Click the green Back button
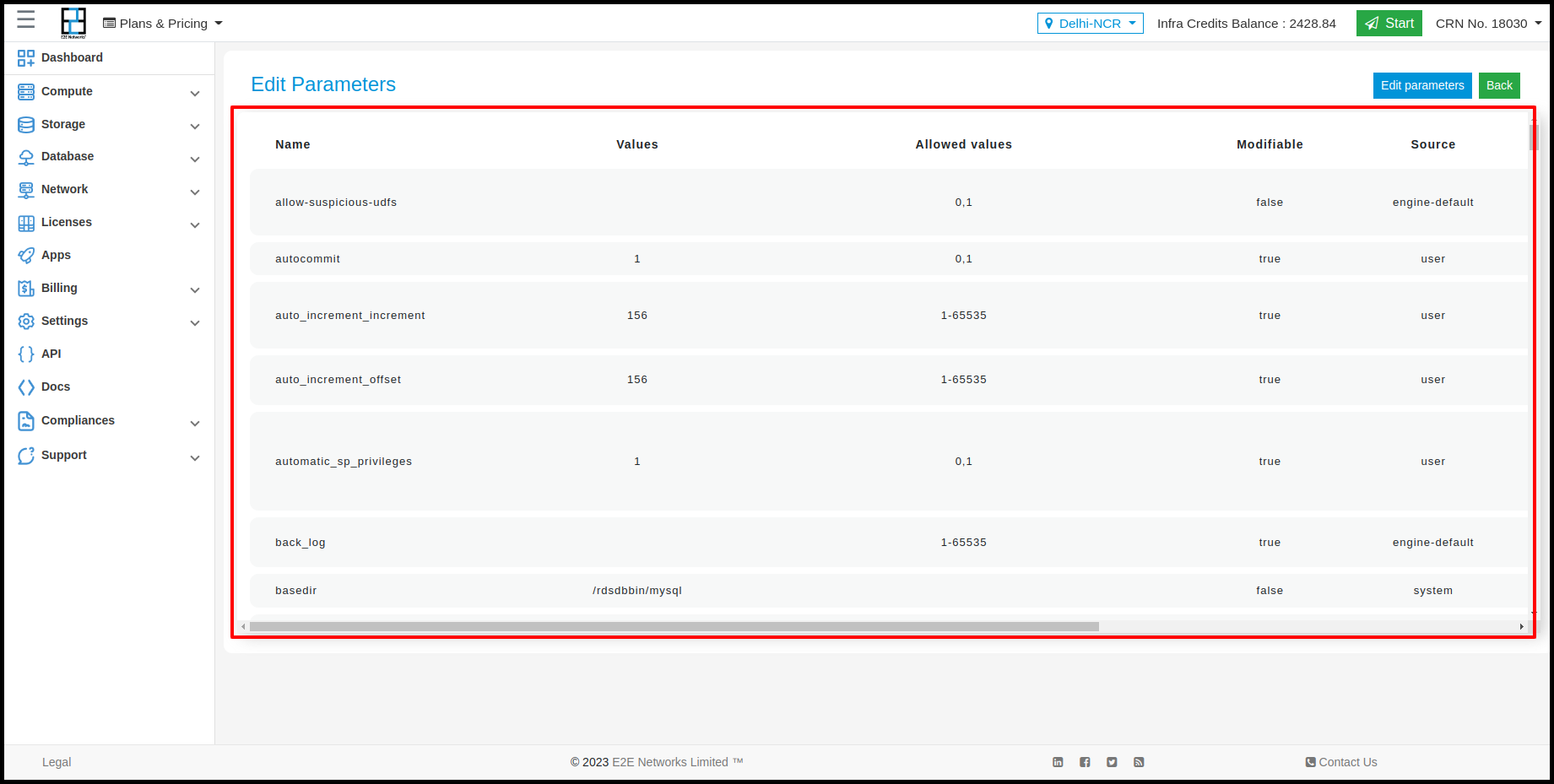Screen dimensions: 1554x784 1499,85
